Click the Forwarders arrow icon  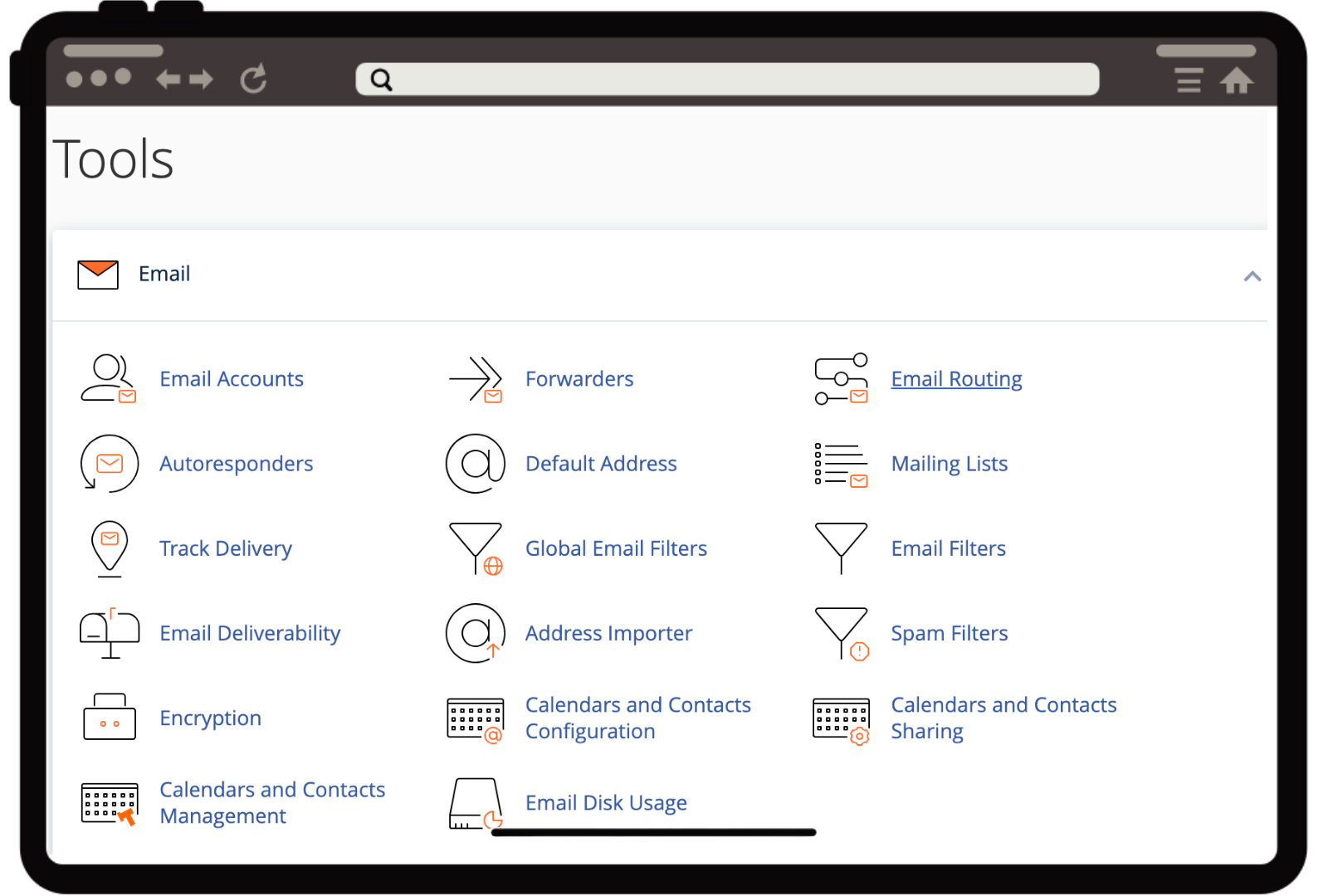click(x=476, y=379)
